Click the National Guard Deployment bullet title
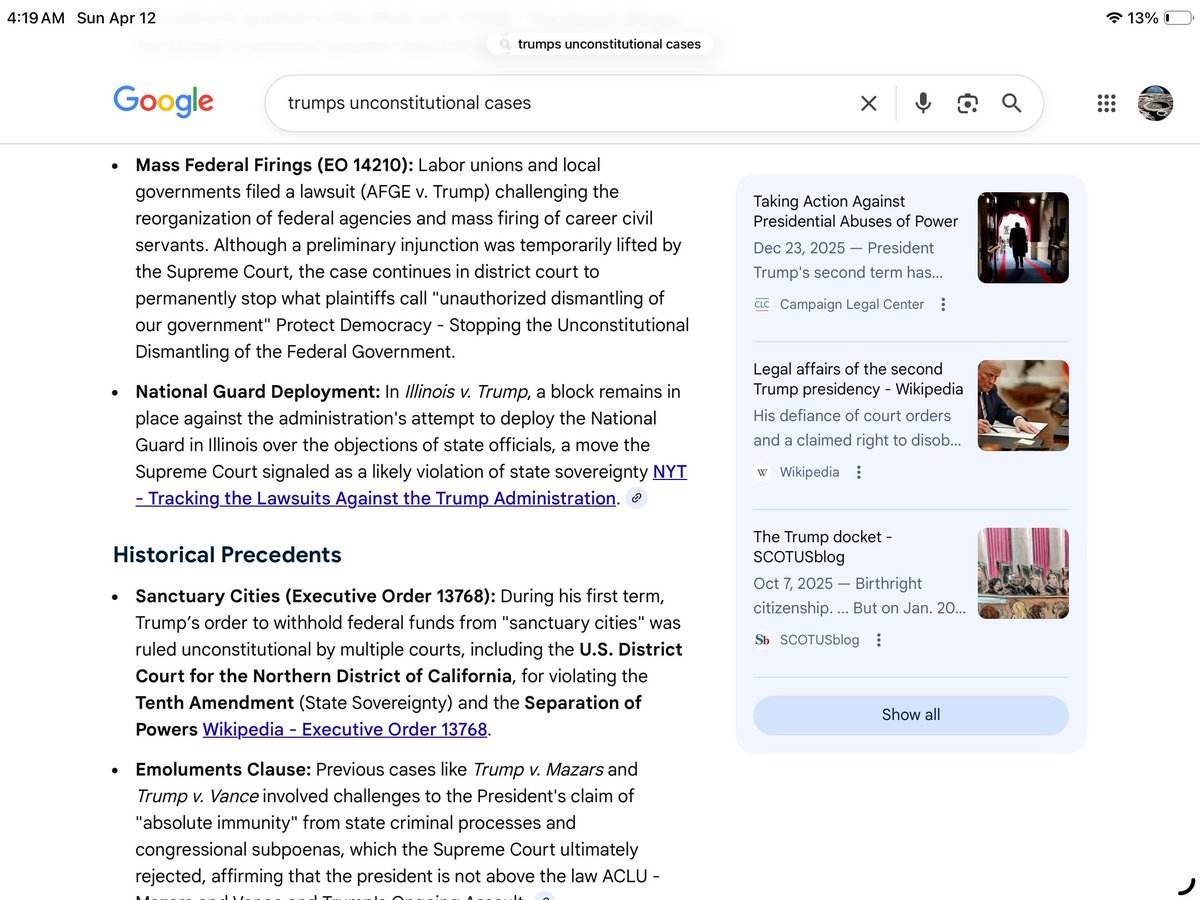 [x=258, y=392]
